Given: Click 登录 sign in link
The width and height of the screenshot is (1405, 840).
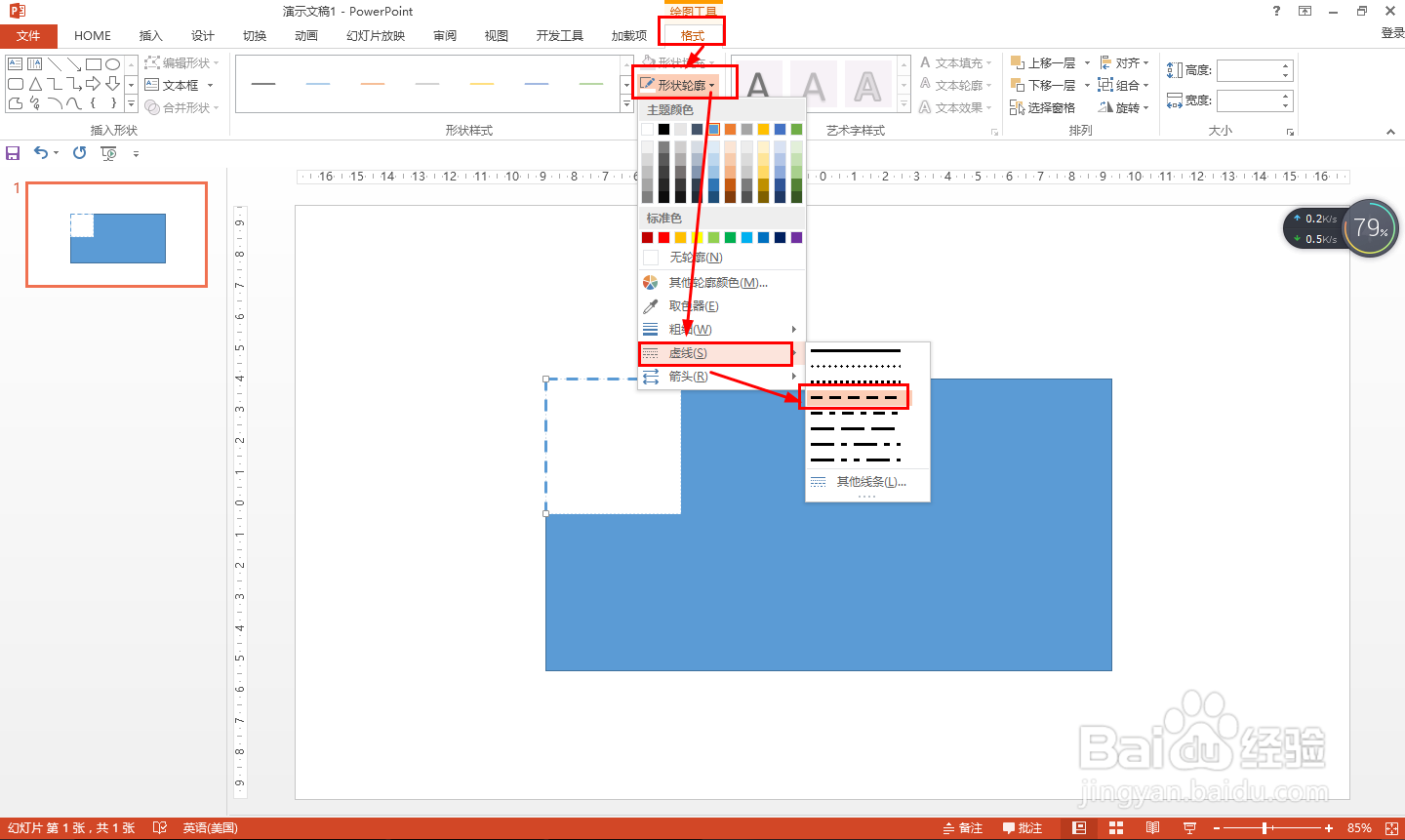Looking at the screenshot, I should click(x=1392, y=33).
